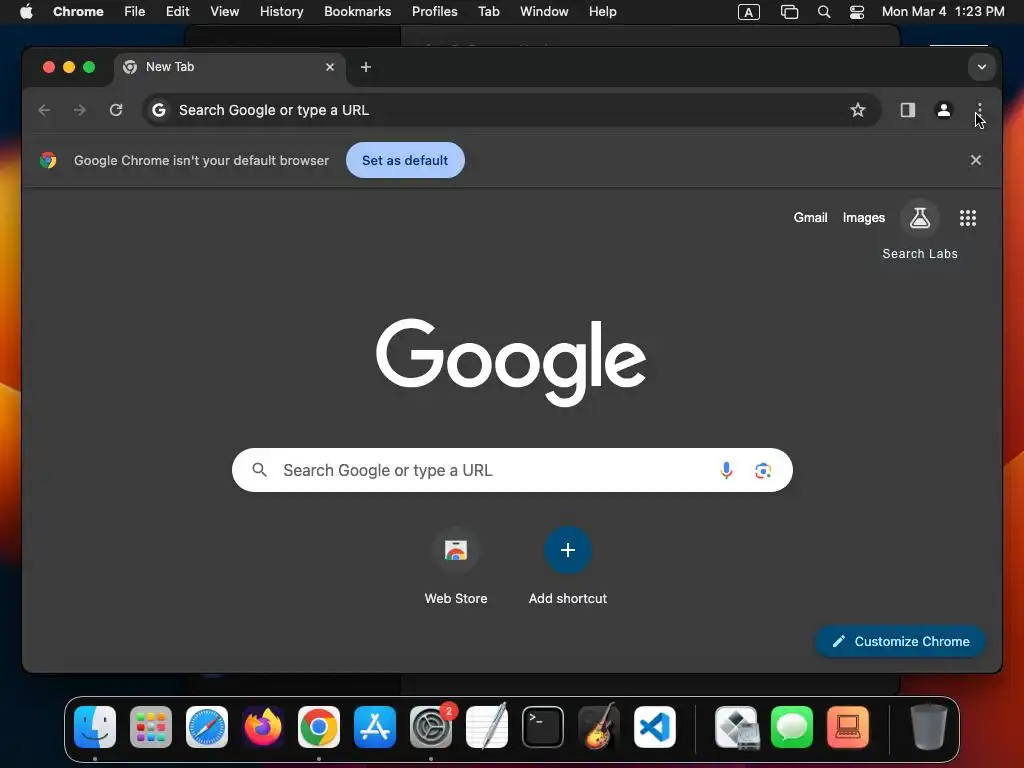Open Gmail link
Viewport: 1024px width, 768px height.
[x=810, y=217]
